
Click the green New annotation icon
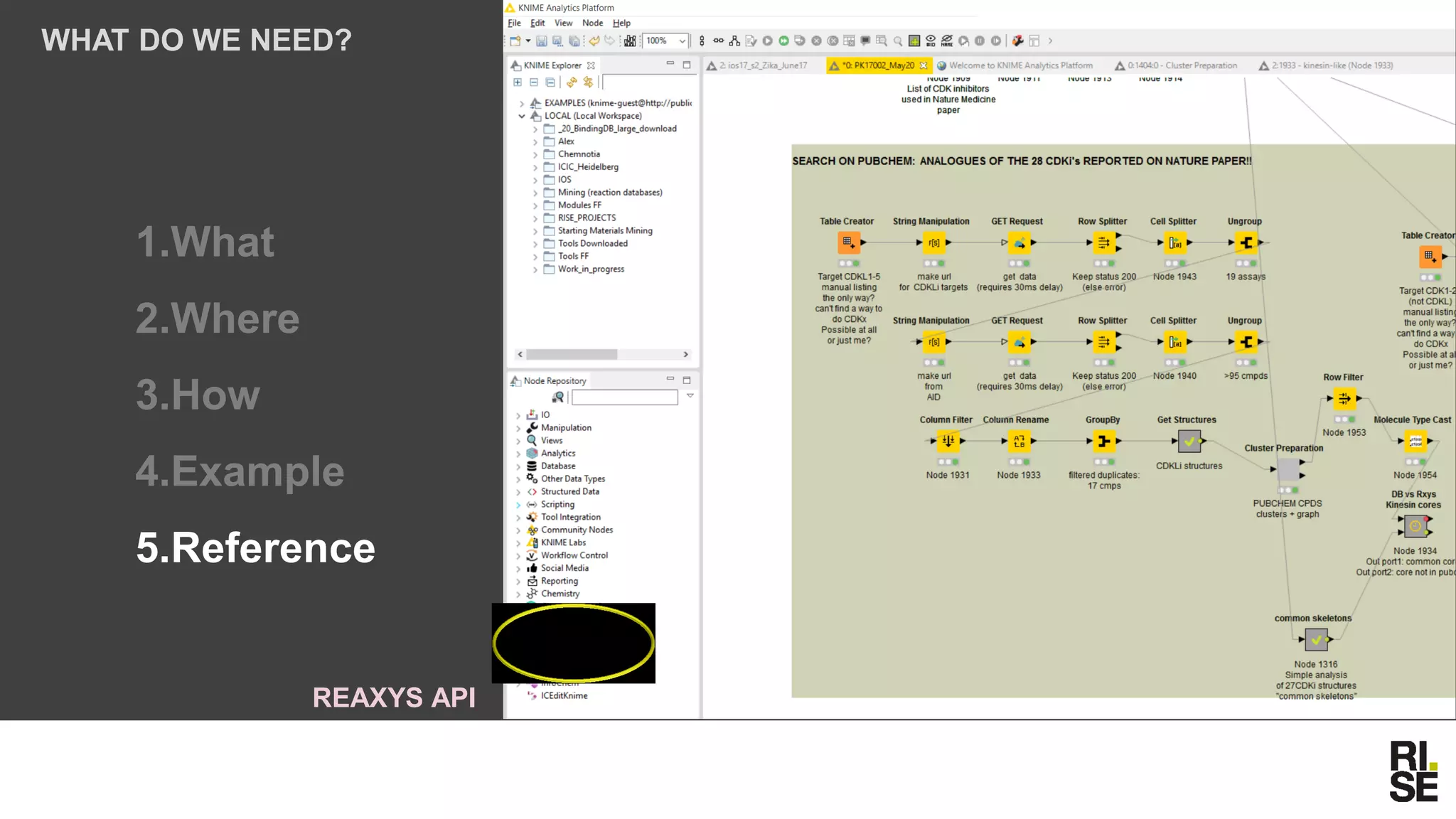914,41
